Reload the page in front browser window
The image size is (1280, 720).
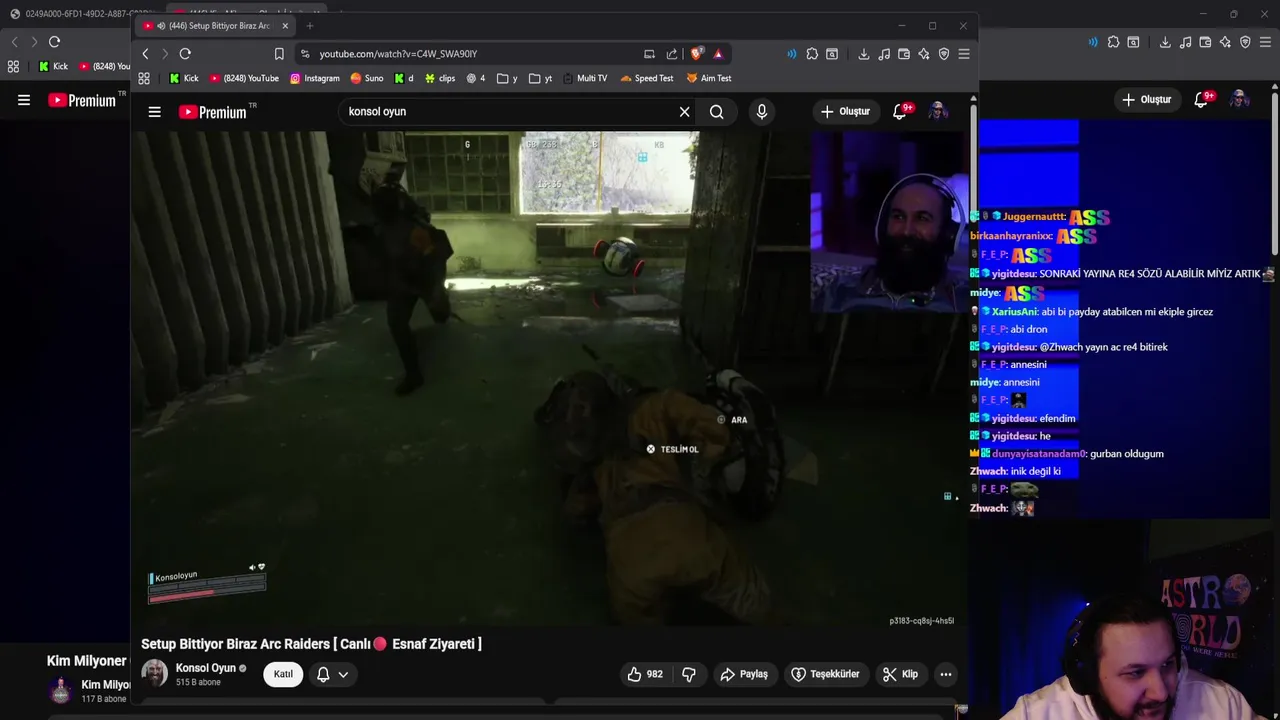click(x=185, y=54)
